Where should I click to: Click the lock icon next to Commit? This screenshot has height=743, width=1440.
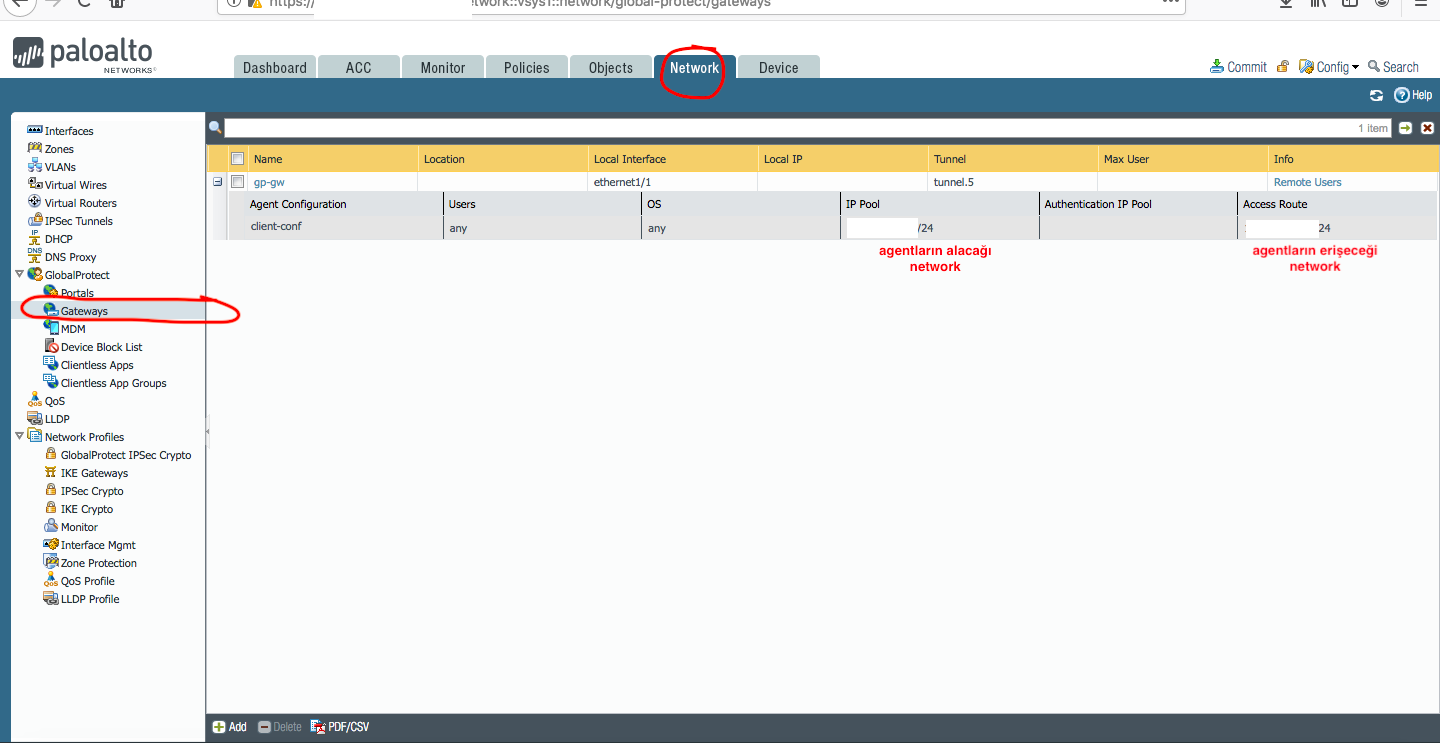(x=1283, y=67)
